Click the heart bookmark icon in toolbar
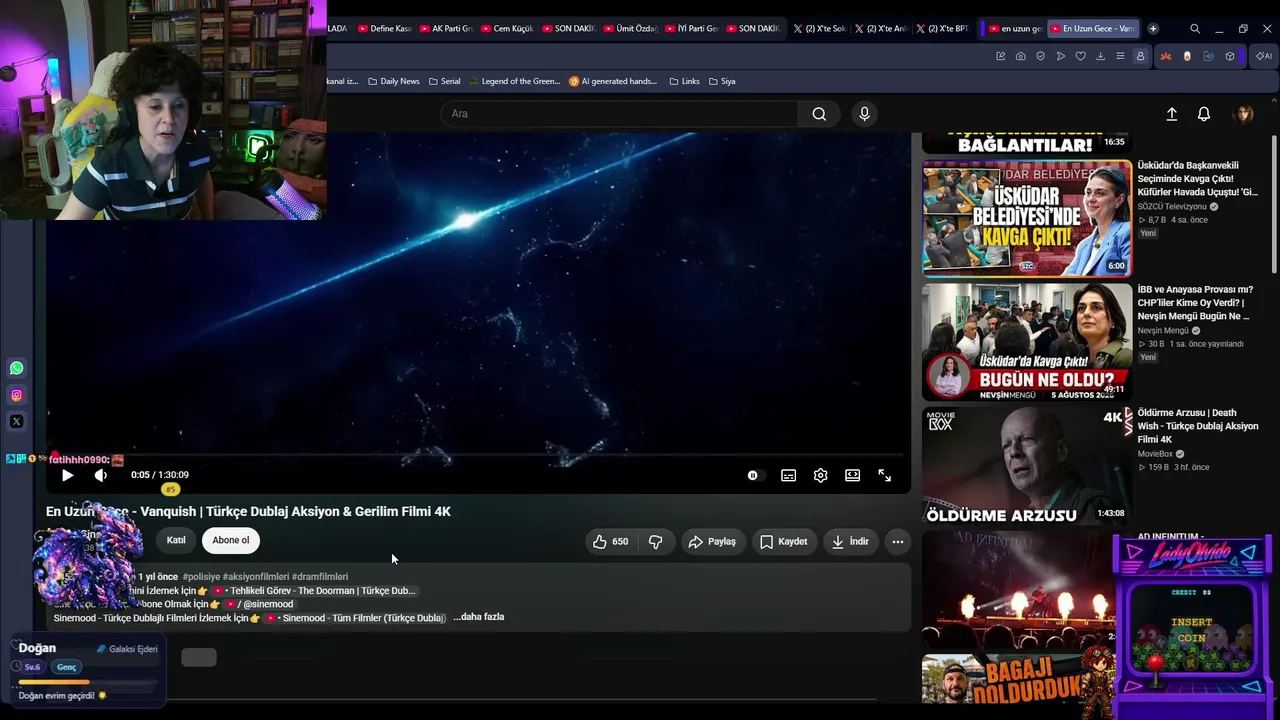 (x=1080, y=56)
